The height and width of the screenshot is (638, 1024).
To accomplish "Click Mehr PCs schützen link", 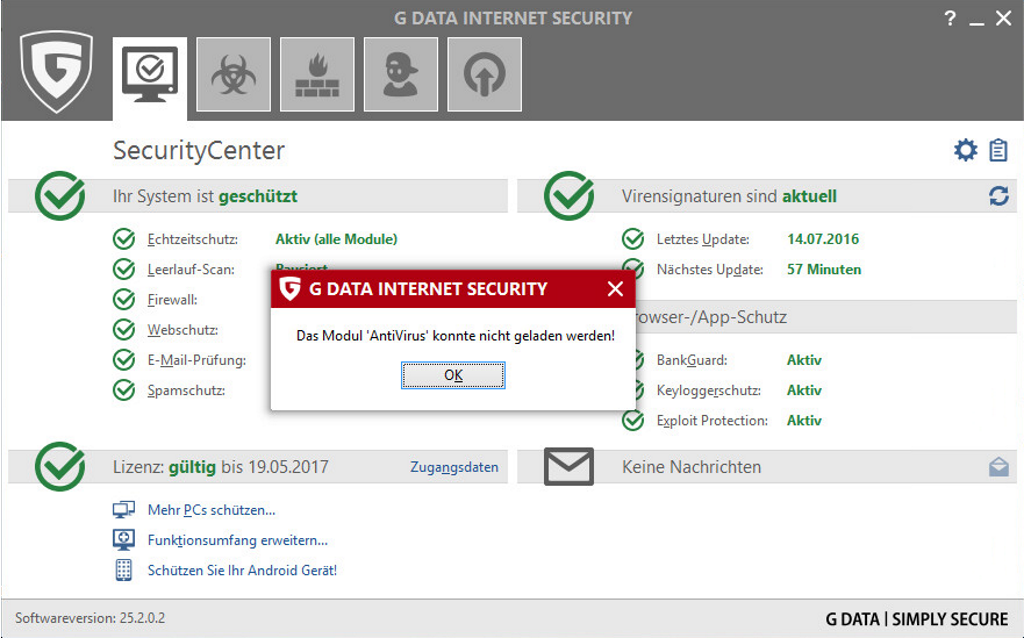I will pyautogui.click(x=211, y=510).
